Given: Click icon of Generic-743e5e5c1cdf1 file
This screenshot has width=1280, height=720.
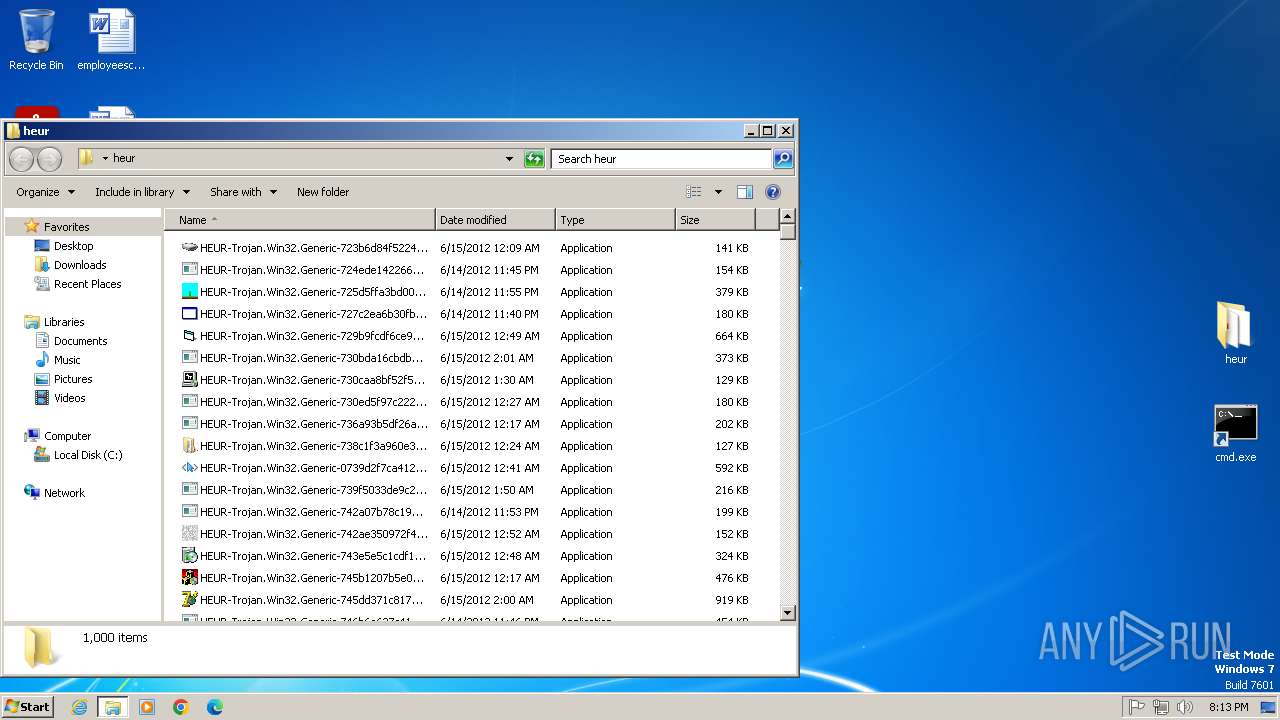Looking at the screenshot, I should coord(190,556).
